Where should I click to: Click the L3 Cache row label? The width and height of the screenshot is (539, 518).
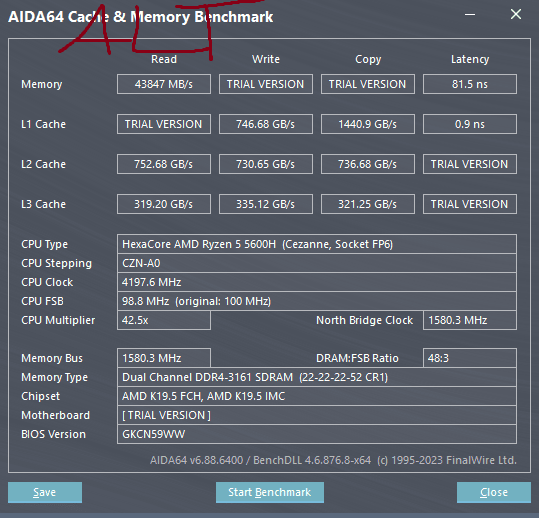pos(43,204)
